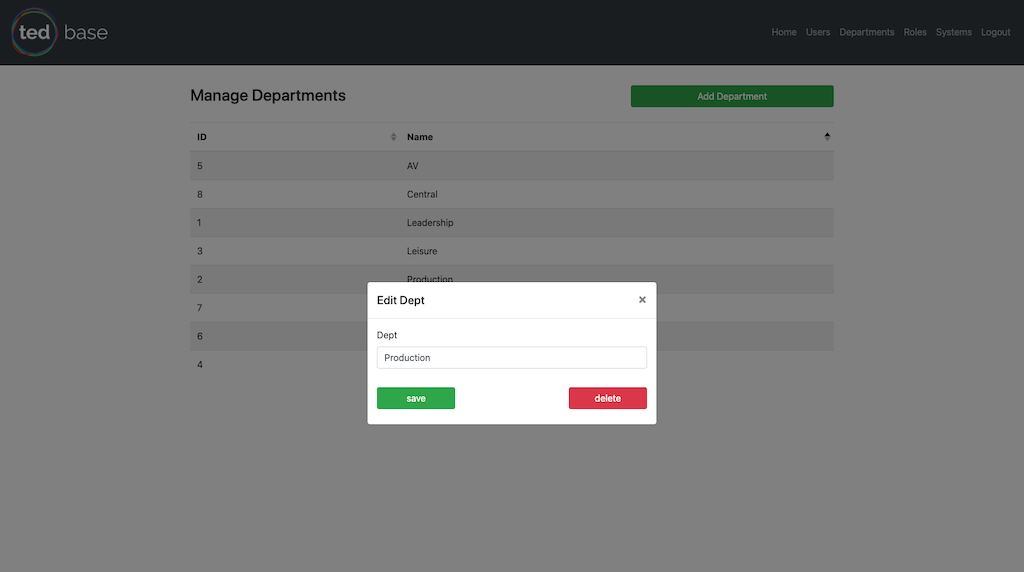
Task: Close the Edit Dept dialog
Action: pyautogui.click(x=642, y=299)
